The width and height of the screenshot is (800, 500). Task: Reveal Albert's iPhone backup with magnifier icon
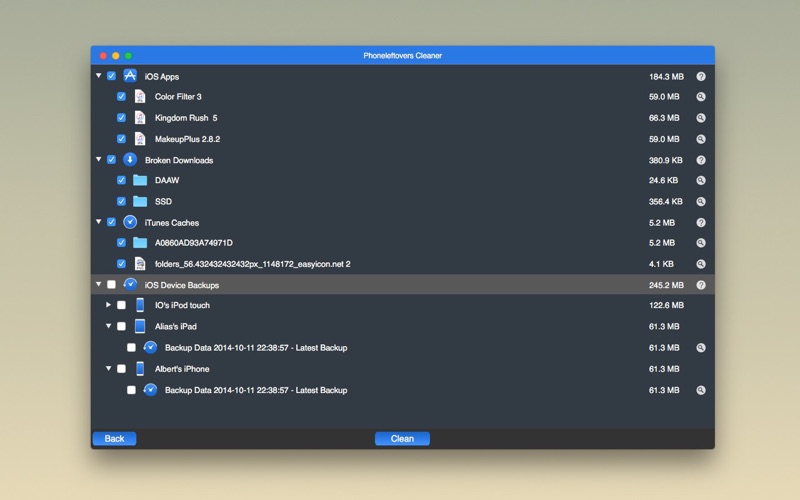[701, 390]
